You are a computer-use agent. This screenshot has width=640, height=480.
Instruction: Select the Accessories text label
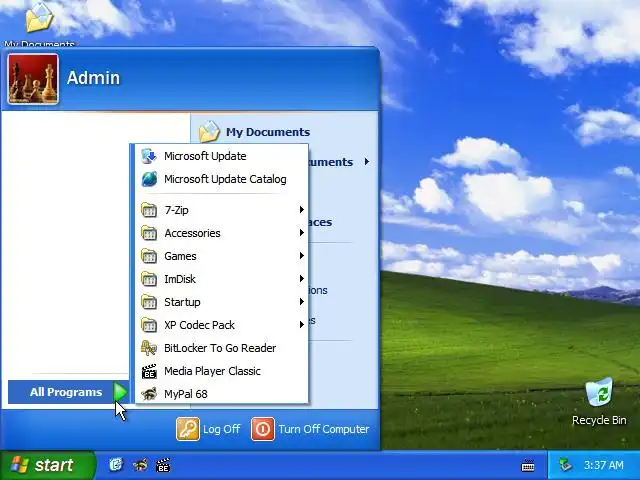[192, 233]
